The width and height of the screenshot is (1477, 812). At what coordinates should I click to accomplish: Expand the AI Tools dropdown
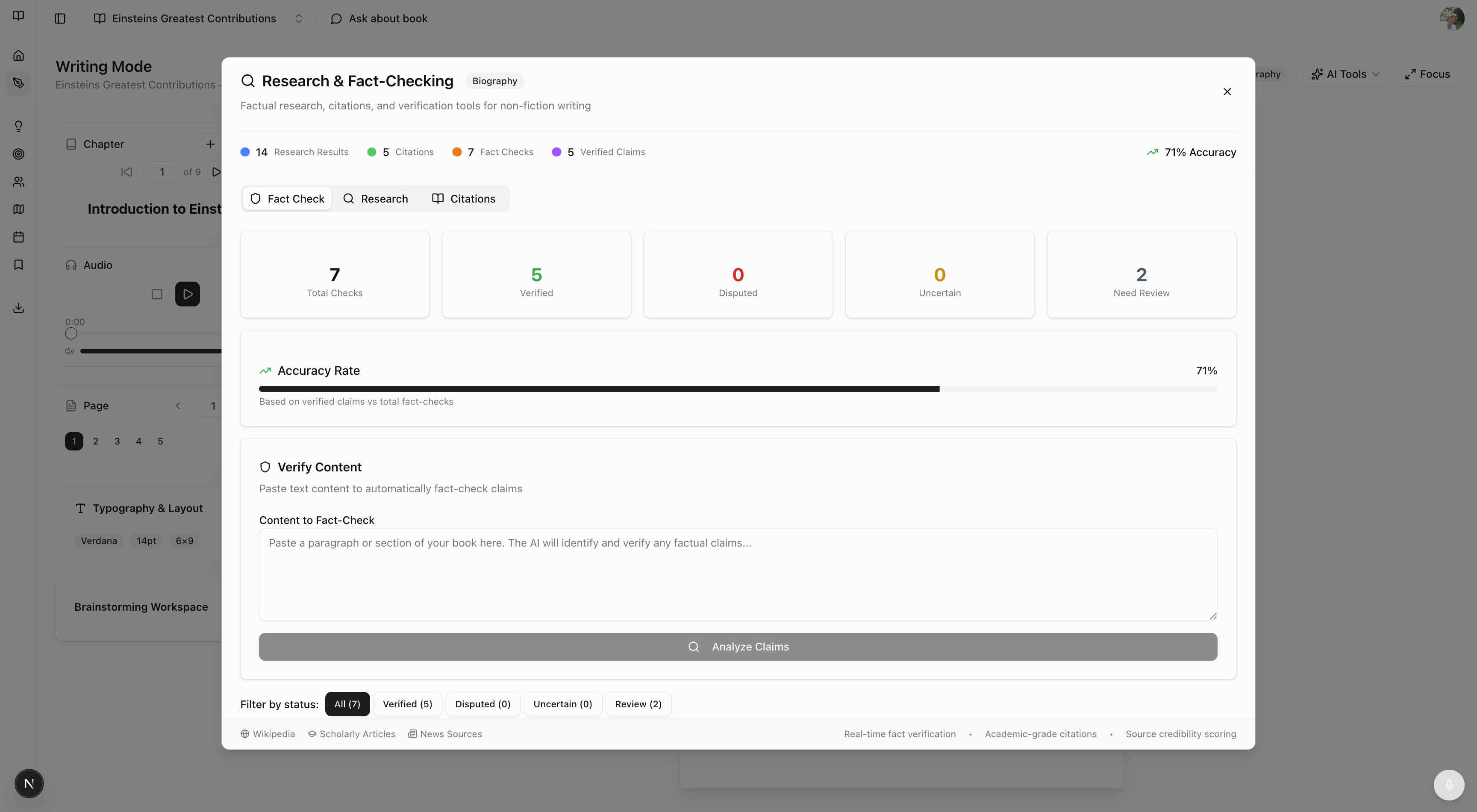pyautogui.click(x=1346, y=74)
